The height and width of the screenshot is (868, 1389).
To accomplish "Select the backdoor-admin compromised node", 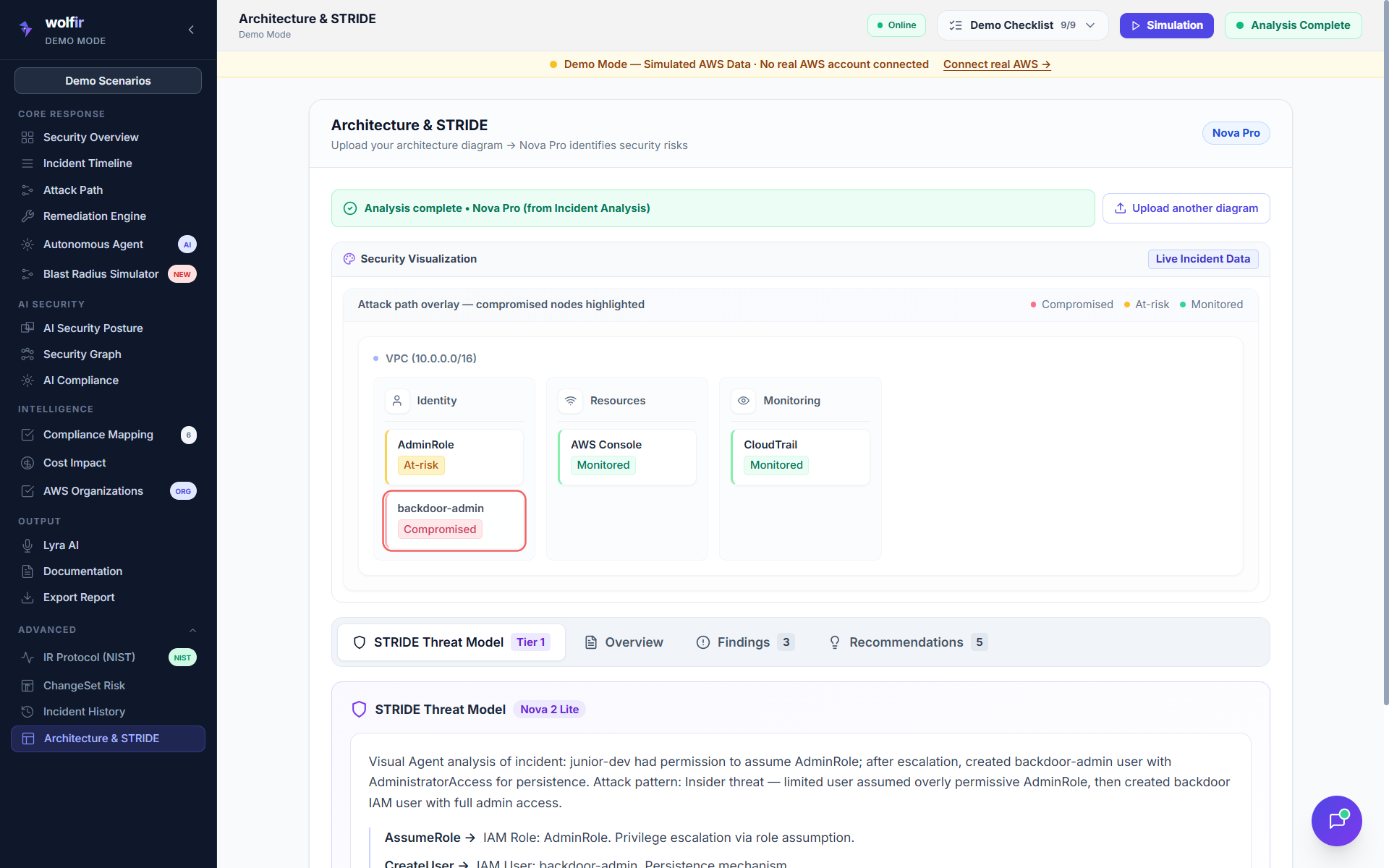I will (x=454, y=521).
